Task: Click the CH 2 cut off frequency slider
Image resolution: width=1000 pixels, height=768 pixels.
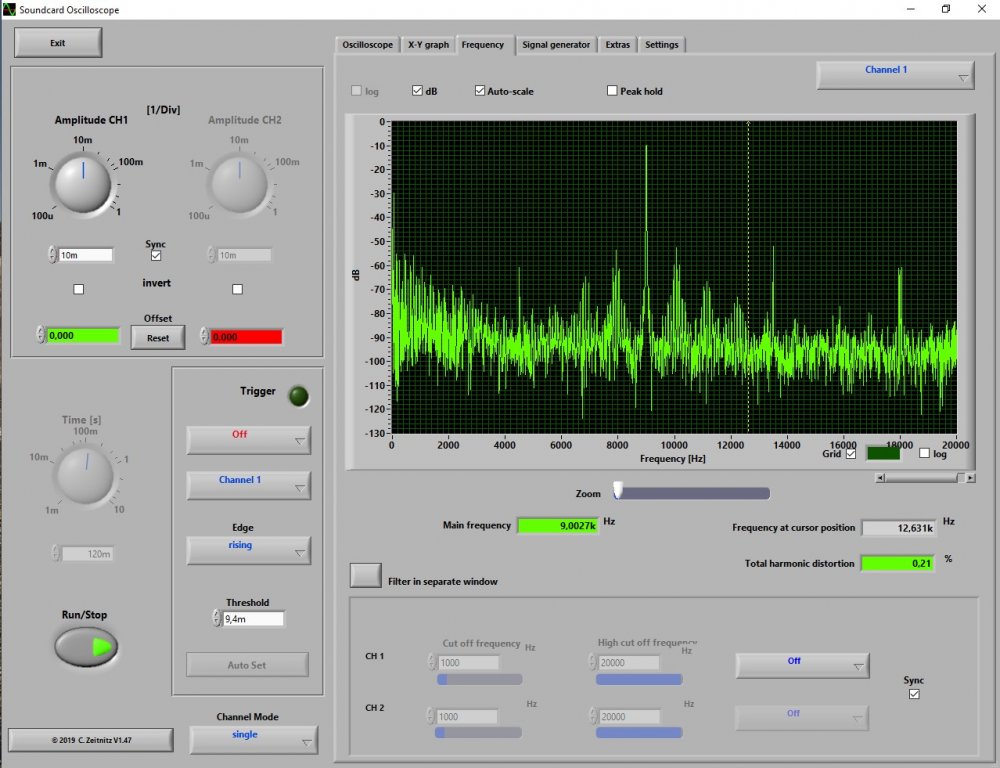Action: tap(478, 733)
